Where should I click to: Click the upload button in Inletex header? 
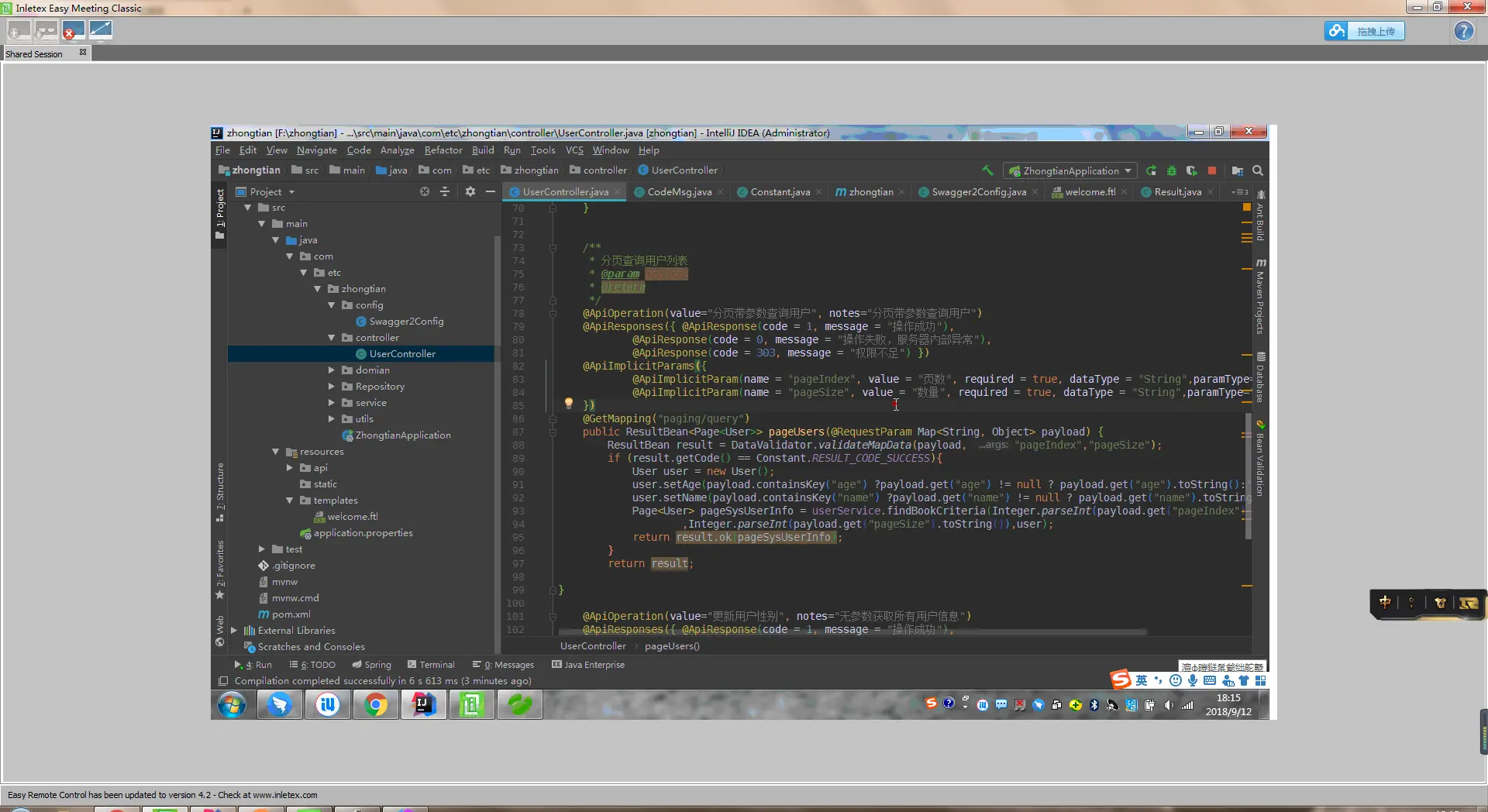(1365, 31)
